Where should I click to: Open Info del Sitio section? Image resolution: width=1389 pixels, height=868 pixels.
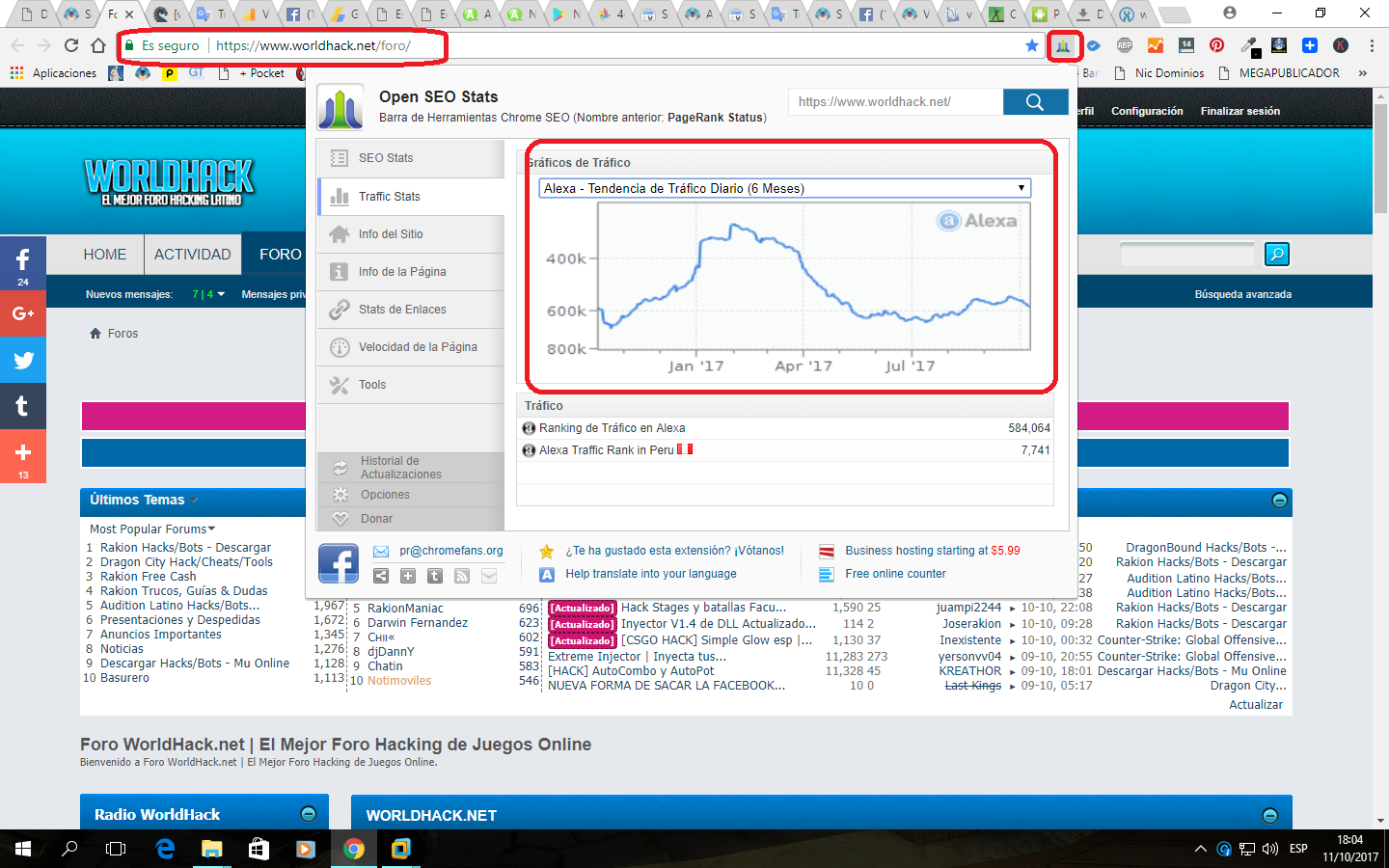[x=411, y=234]
